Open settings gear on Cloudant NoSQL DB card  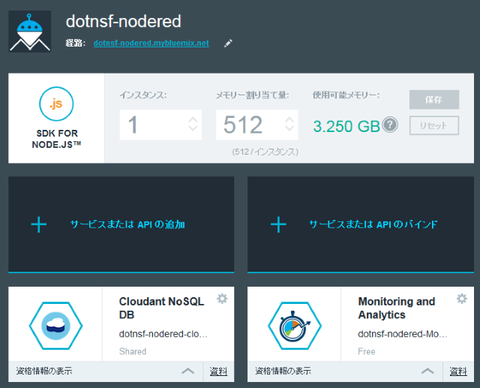222,299
